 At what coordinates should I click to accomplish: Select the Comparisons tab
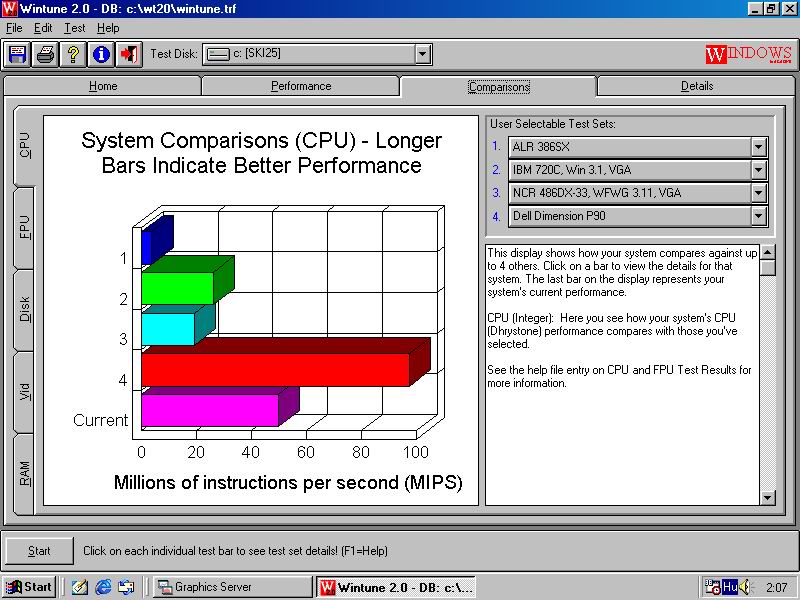coord(498,87)
